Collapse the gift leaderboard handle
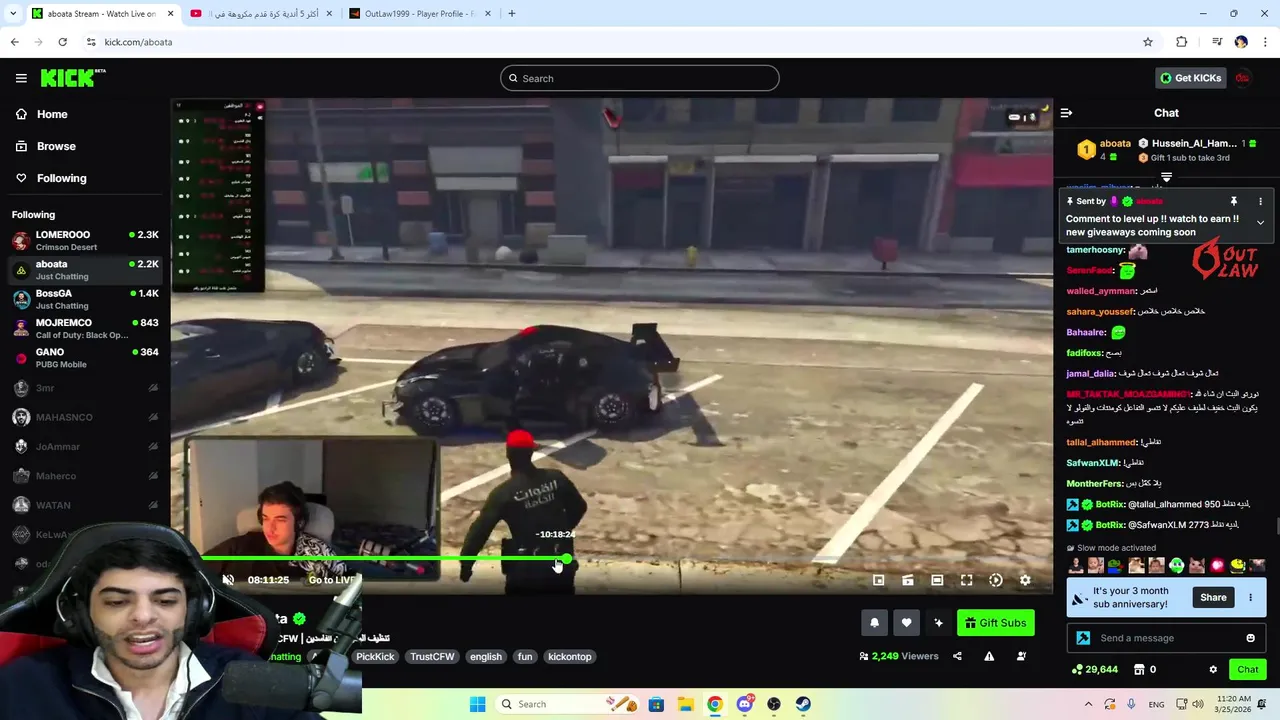This screenshot has width=1280, height=720. click(x=1166, y=177)
